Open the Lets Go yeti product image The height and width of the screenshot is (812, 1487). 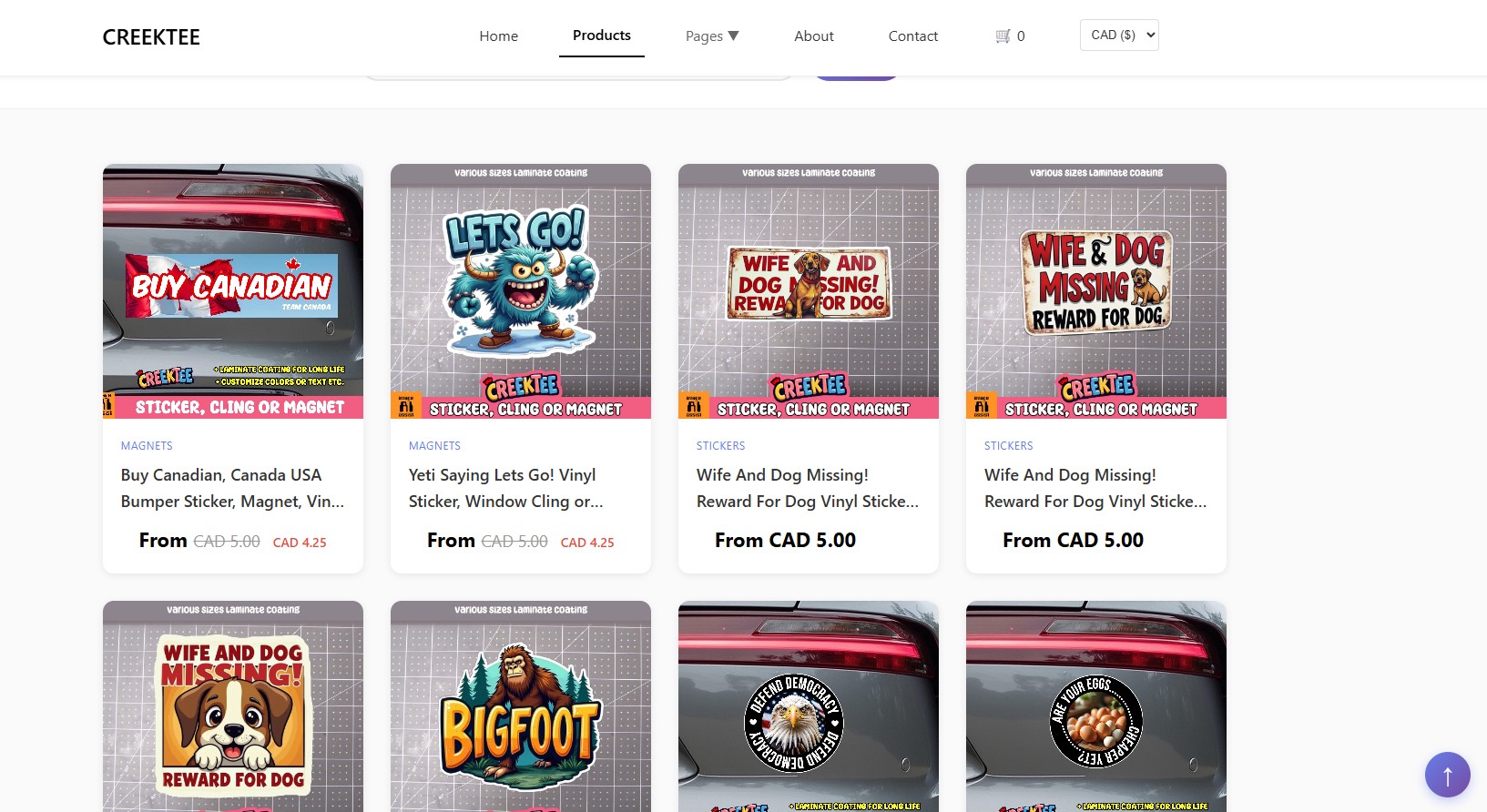click(x=521, y=291)
